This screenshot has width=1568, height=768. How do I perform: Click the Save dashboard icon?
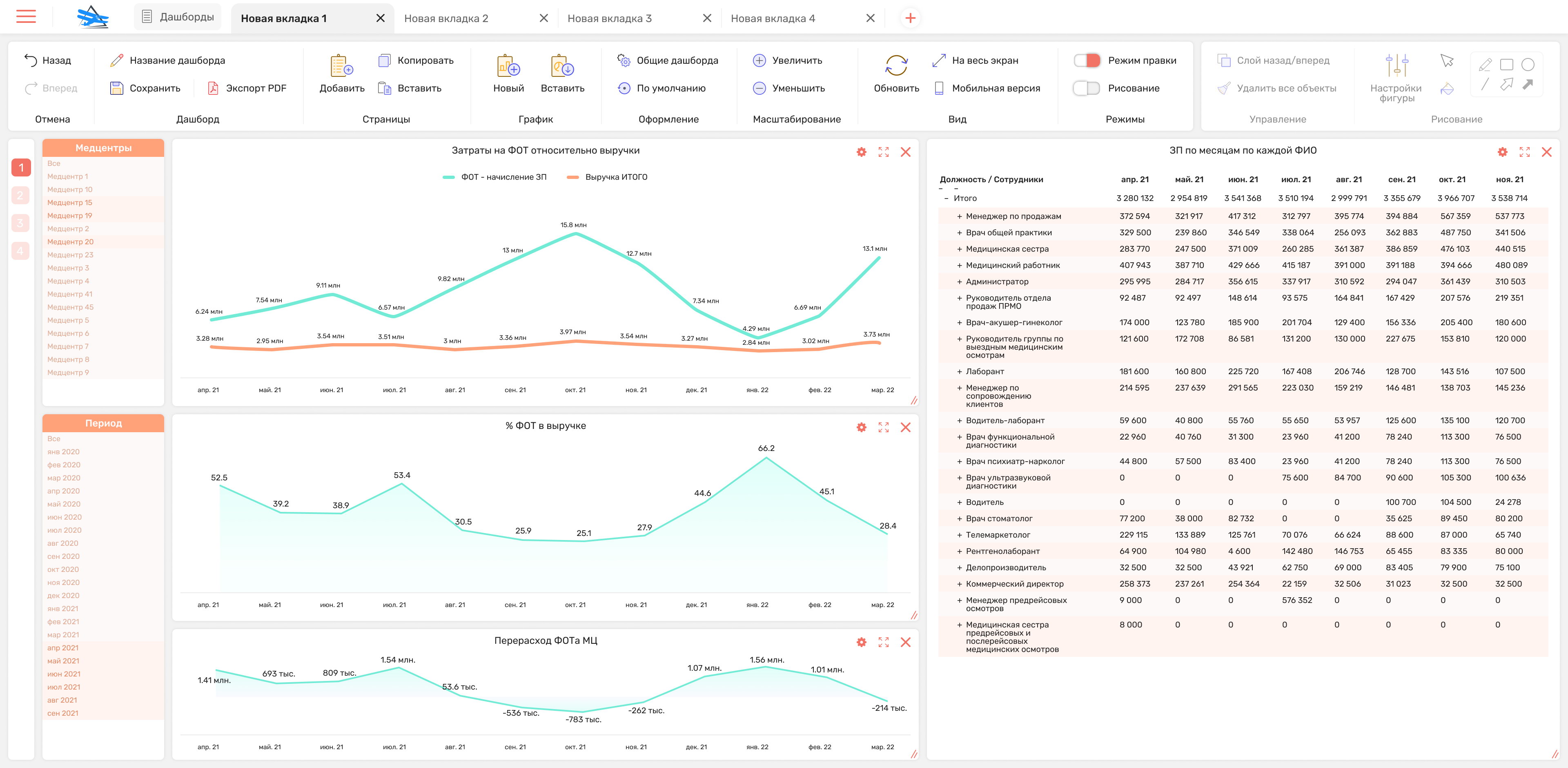click(116, 88)
